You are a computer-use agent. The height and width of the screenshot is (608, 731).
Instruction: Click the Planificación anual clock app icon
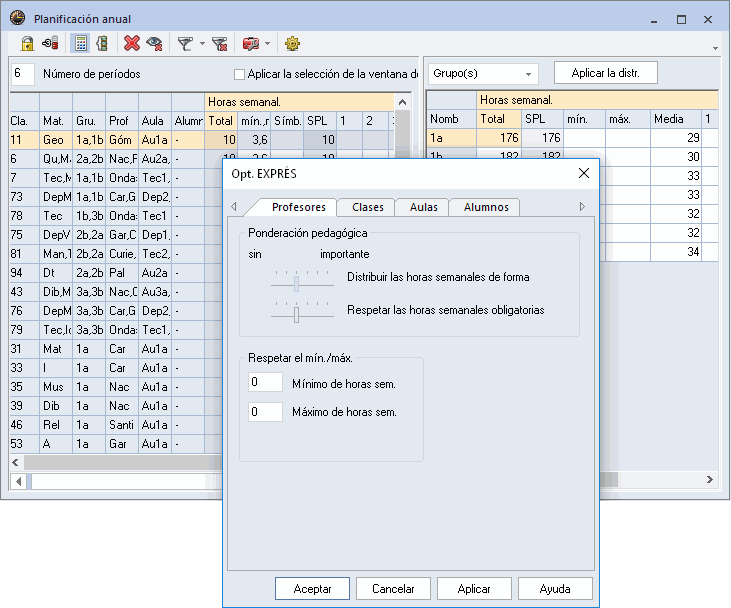(18, 18)
